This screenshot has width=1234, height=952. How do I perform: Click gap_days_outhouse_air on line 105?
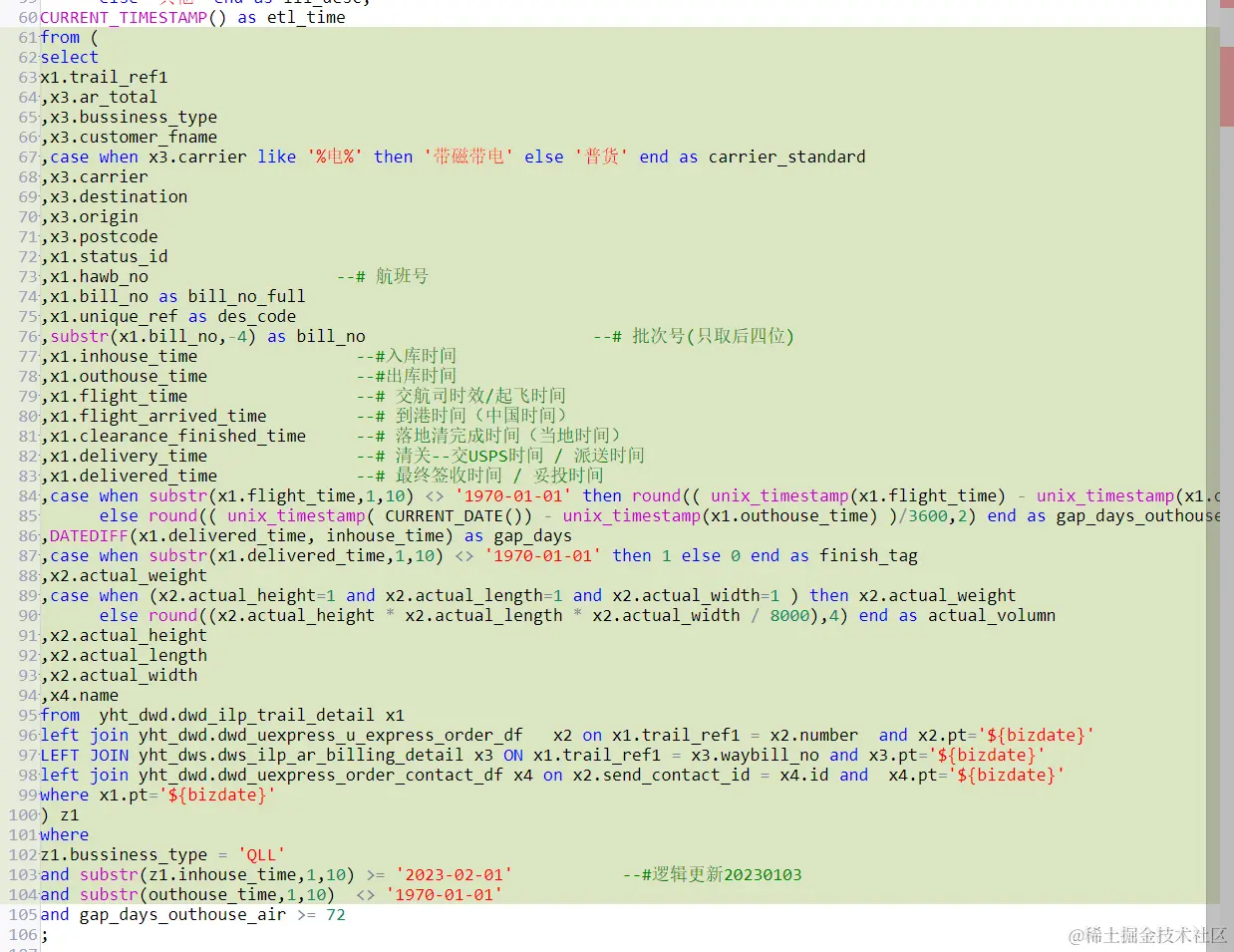182,914
